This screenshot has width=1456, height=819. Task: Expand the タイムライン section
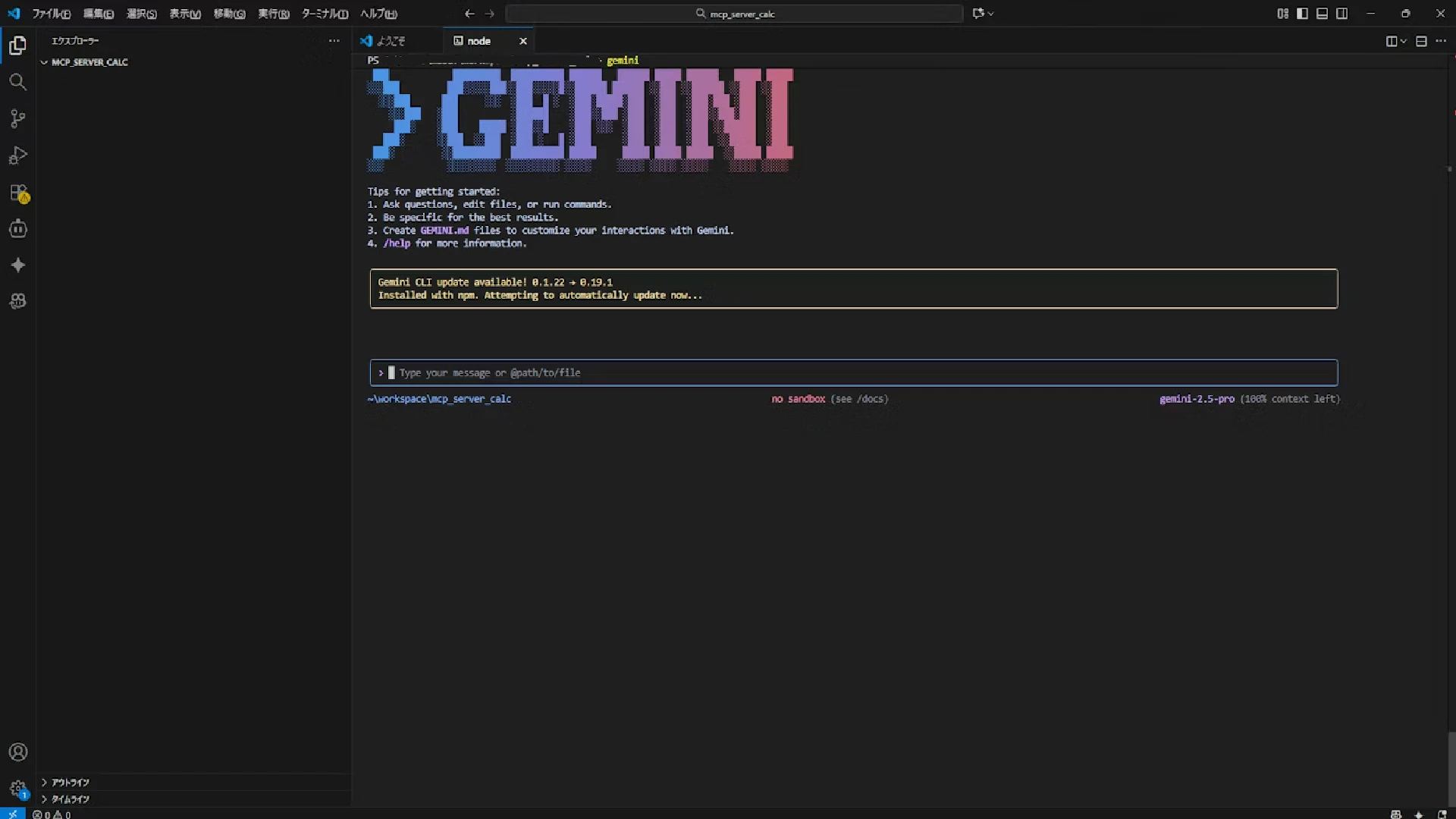coord(193,799)
